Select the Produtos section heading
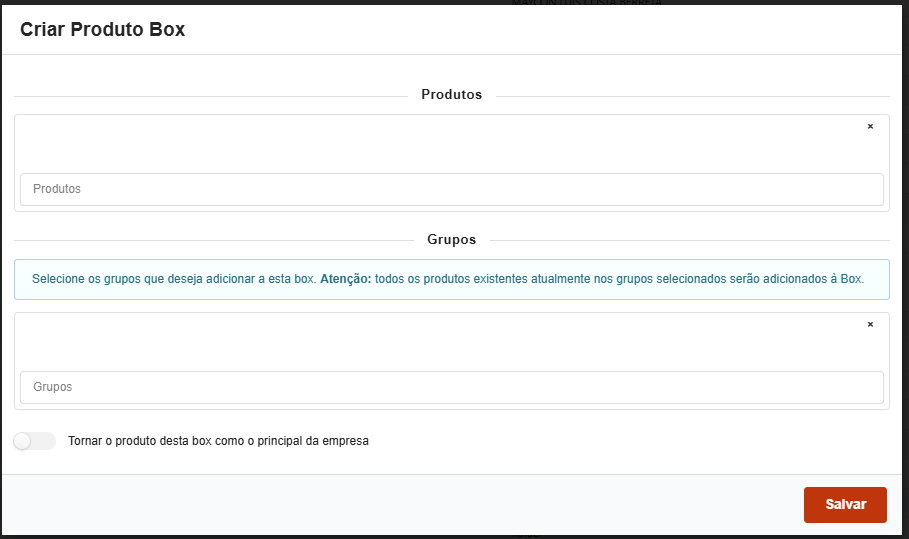 tap(451, 95)
